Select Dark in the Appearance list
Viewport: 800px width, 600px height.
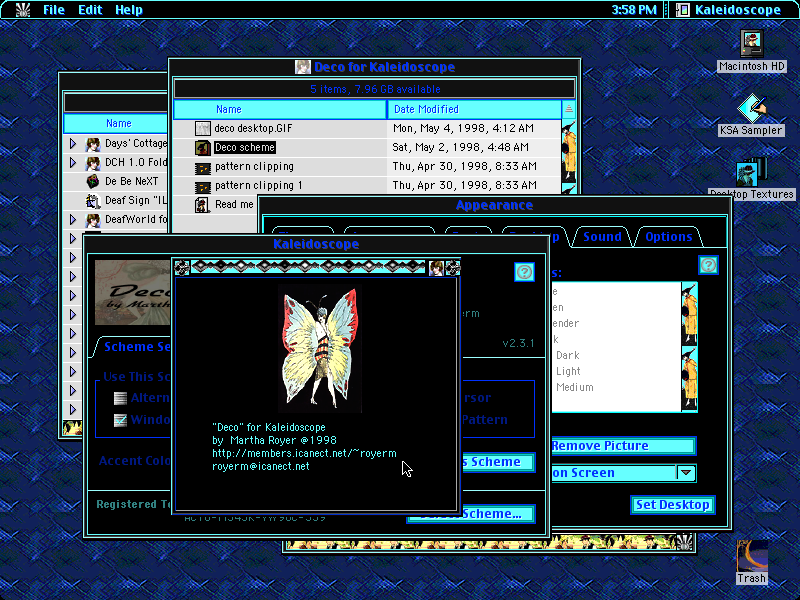(567, 355)
